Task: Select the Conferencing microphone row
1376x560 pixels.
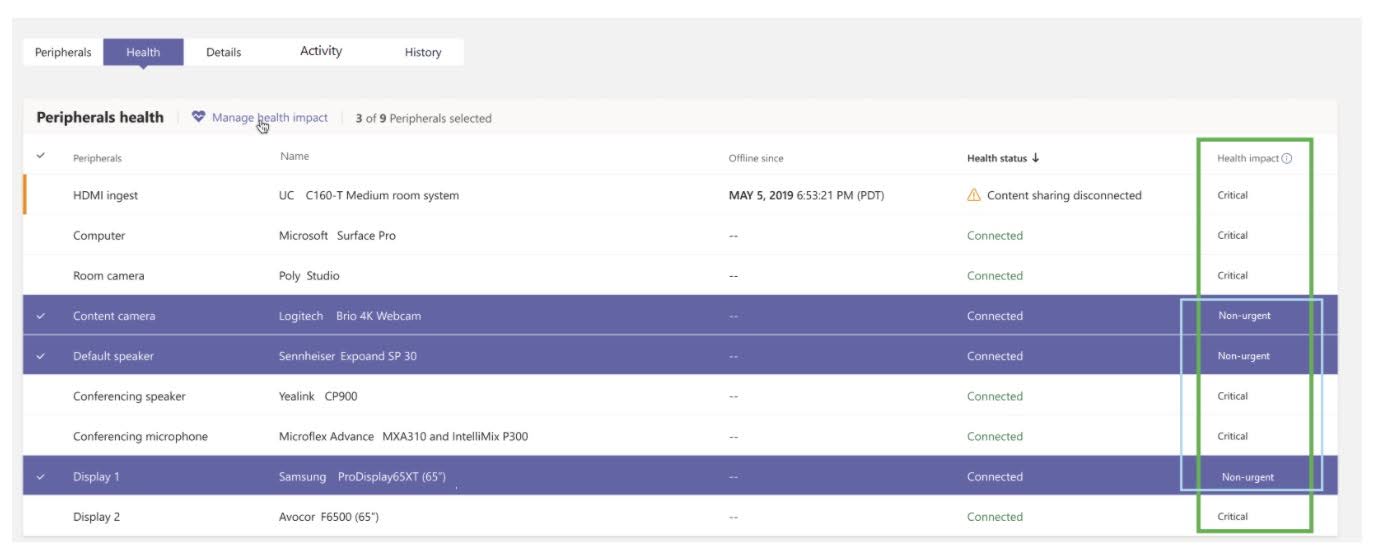Action: tap(140, 437)
